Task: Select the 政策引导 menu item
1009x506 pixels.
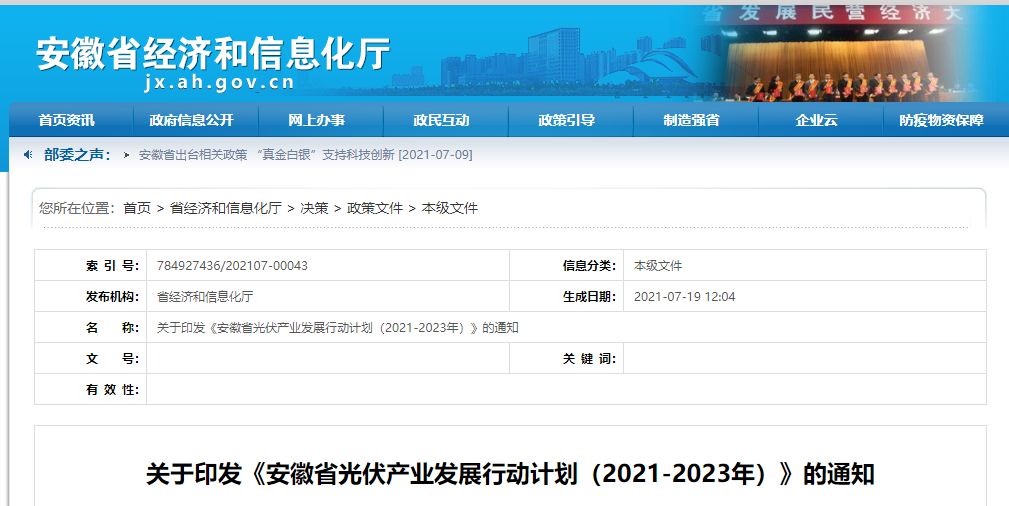Action: pyautogui.click(x=566, y=120)
